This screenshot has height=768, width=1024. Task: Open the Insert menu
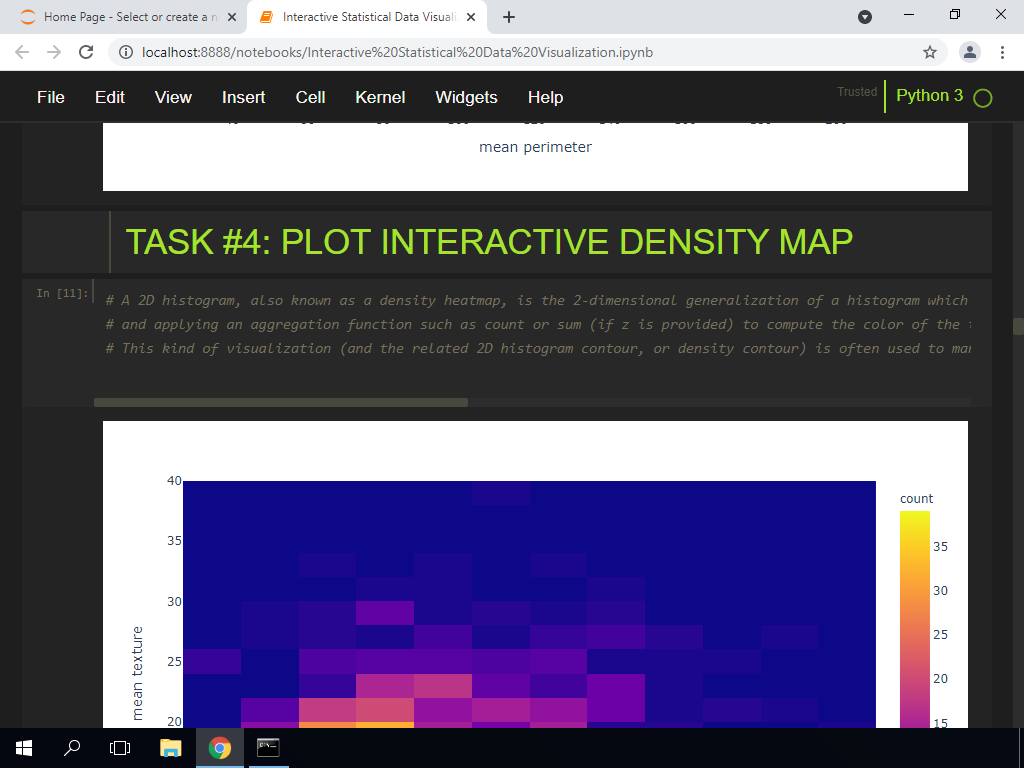pyautogui.click(x=243, y=97)
